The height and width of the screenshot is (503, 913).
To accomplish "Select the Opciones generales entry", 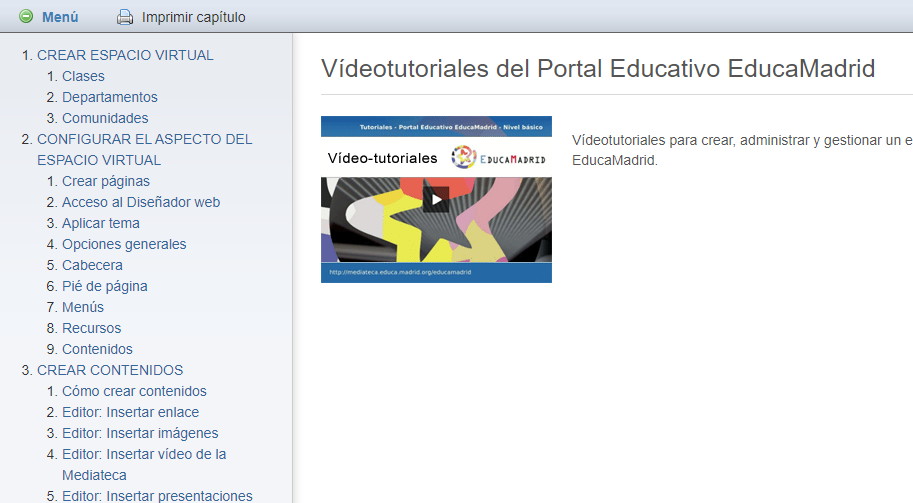I will [x=124, y=244].
